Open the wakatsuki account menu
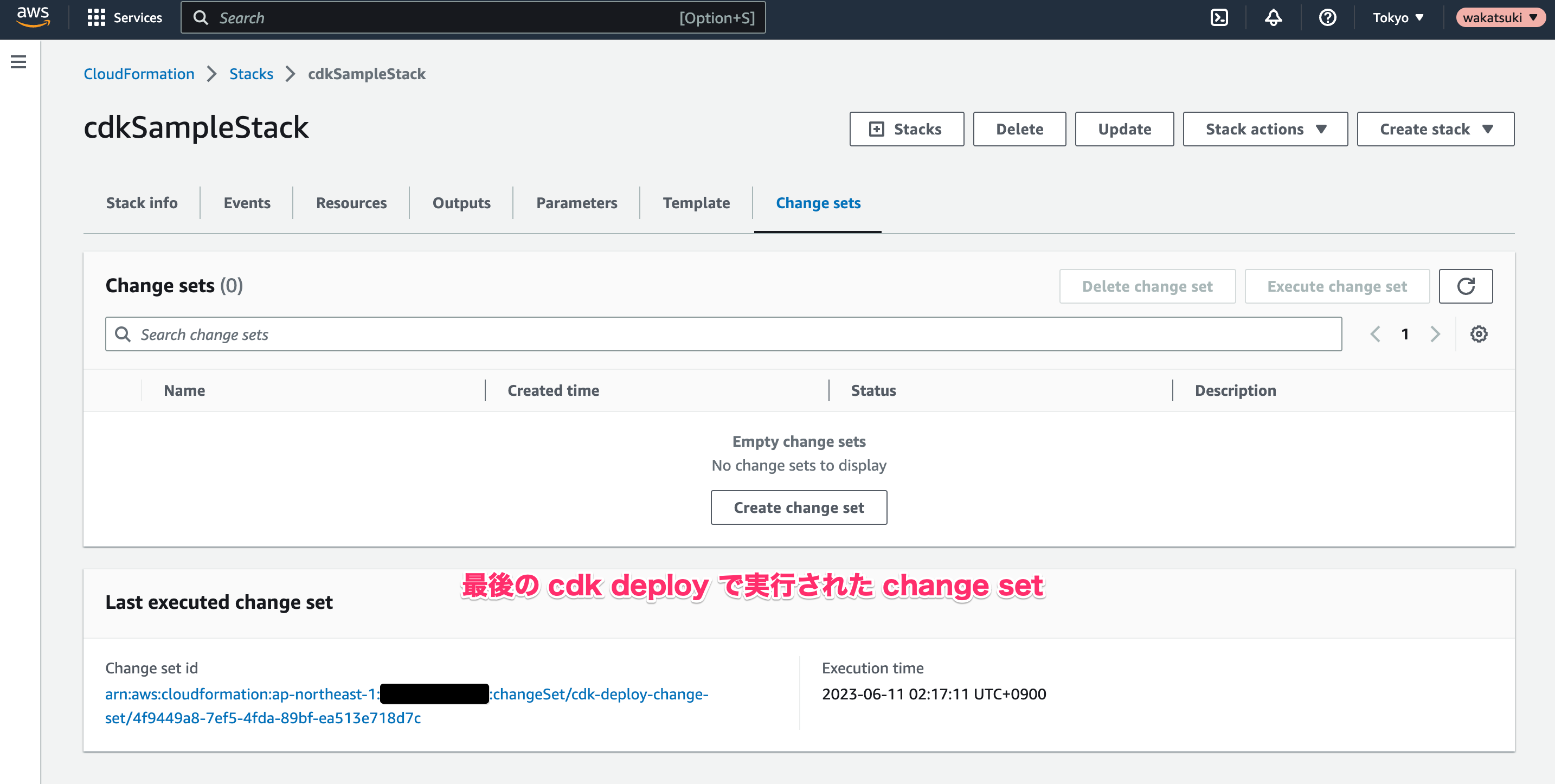Screen dimensions: 1555x784 point(1500,17)
